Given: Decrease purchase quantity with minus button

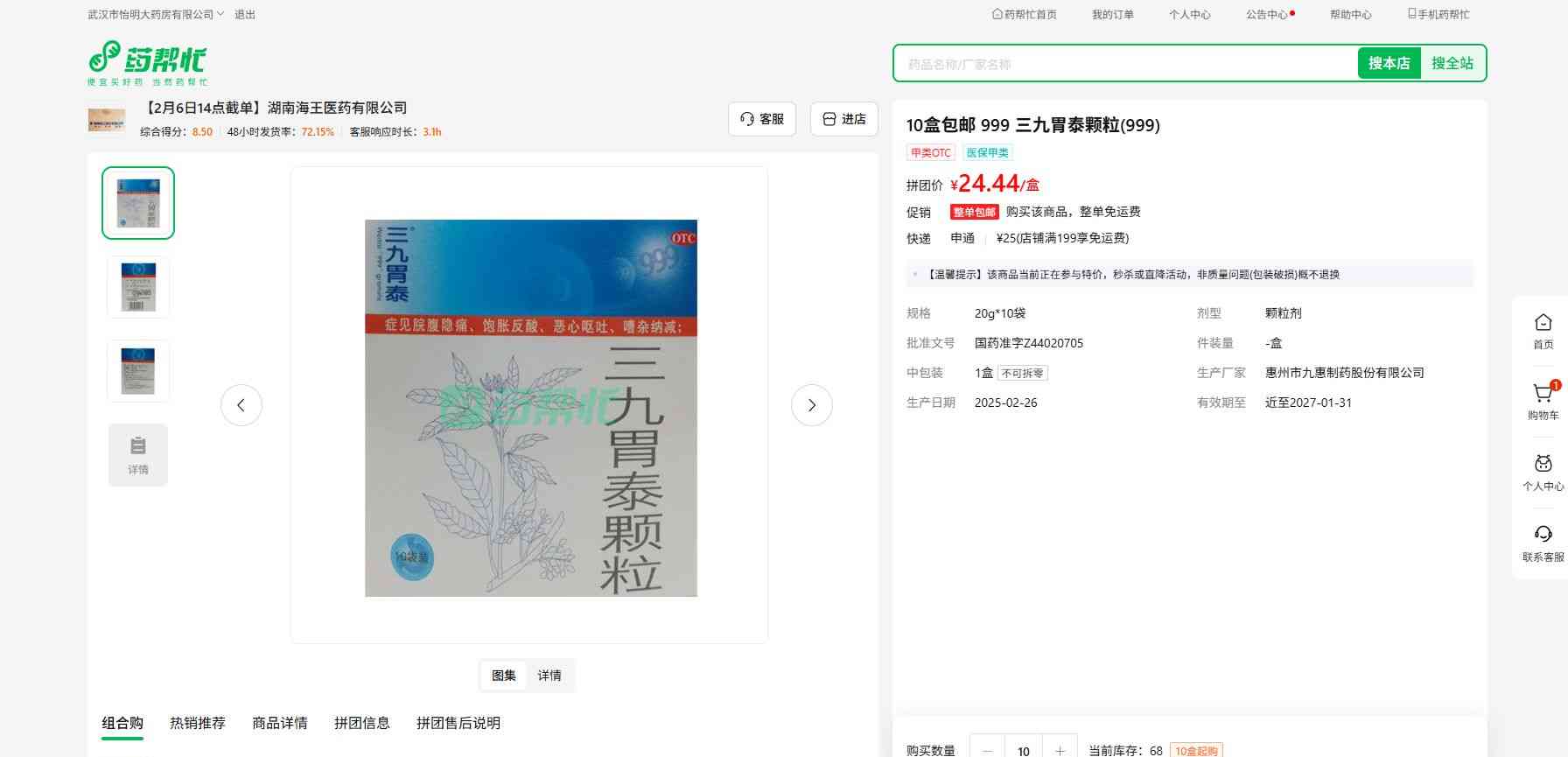Looking at the screenshot, I should [x=988, y=750].
